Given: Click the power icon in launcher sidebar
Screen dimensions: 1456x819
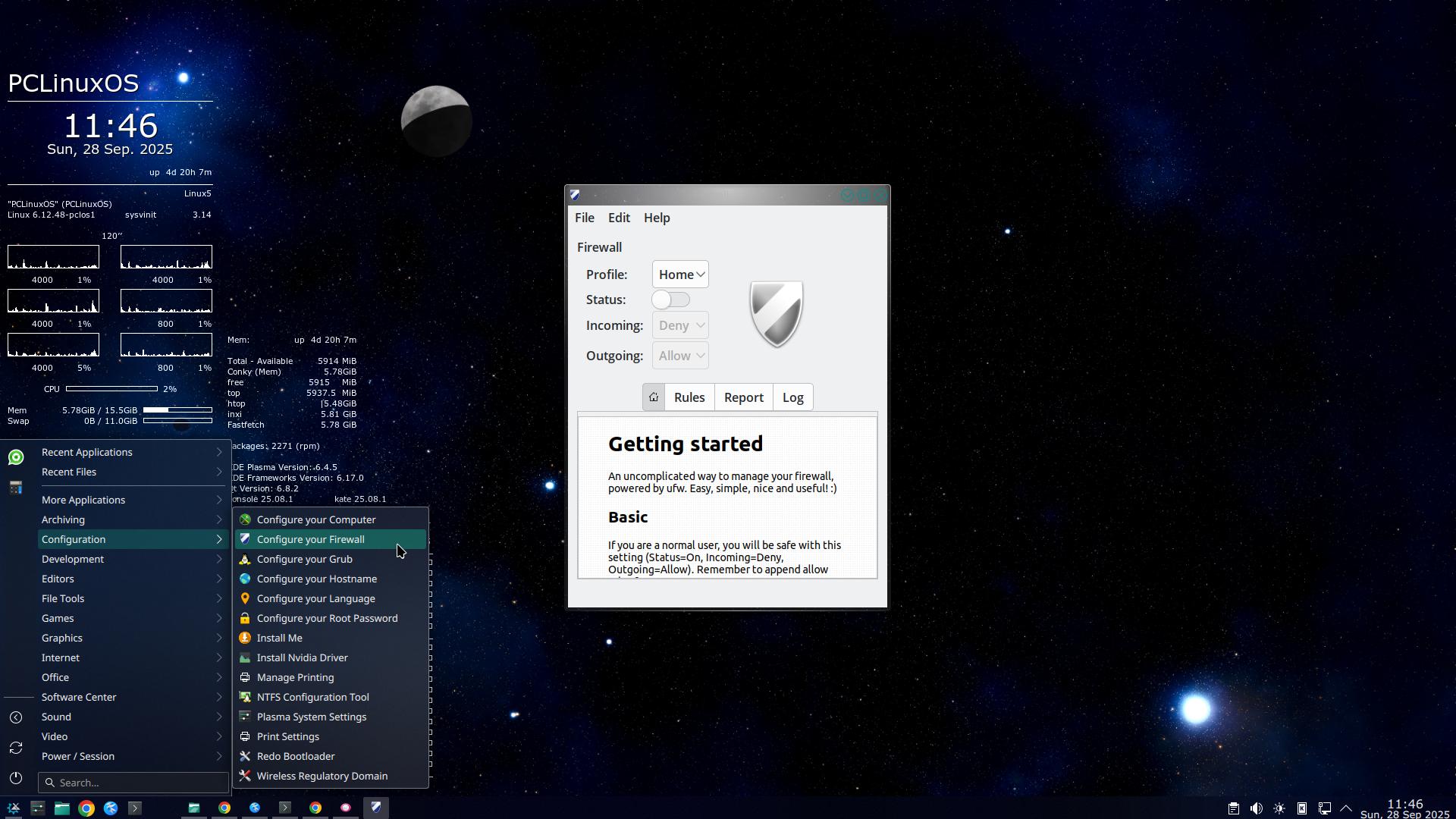Looking at the screenshot, I should (16, 778).
